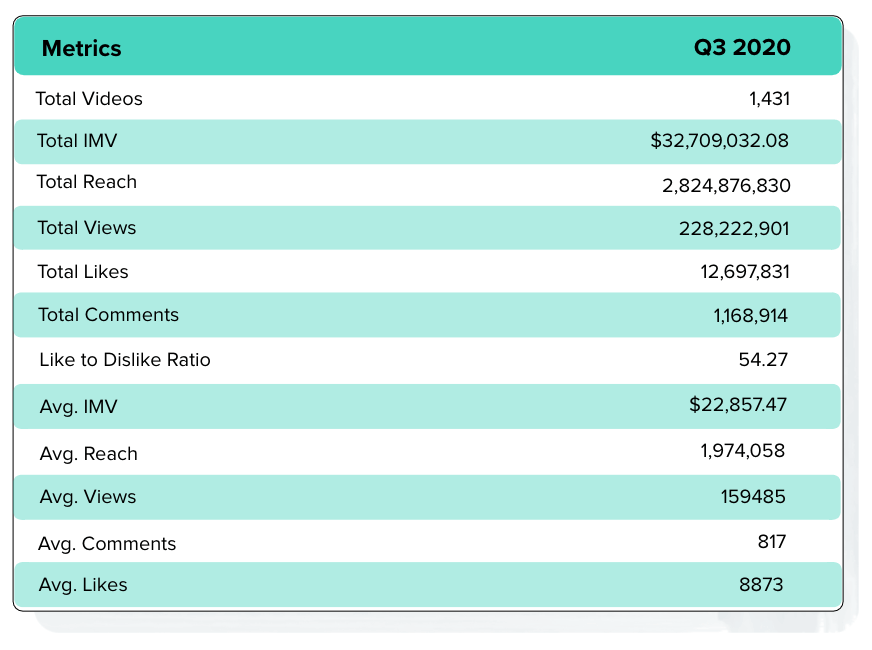Select the Total IMV row label

77,140
